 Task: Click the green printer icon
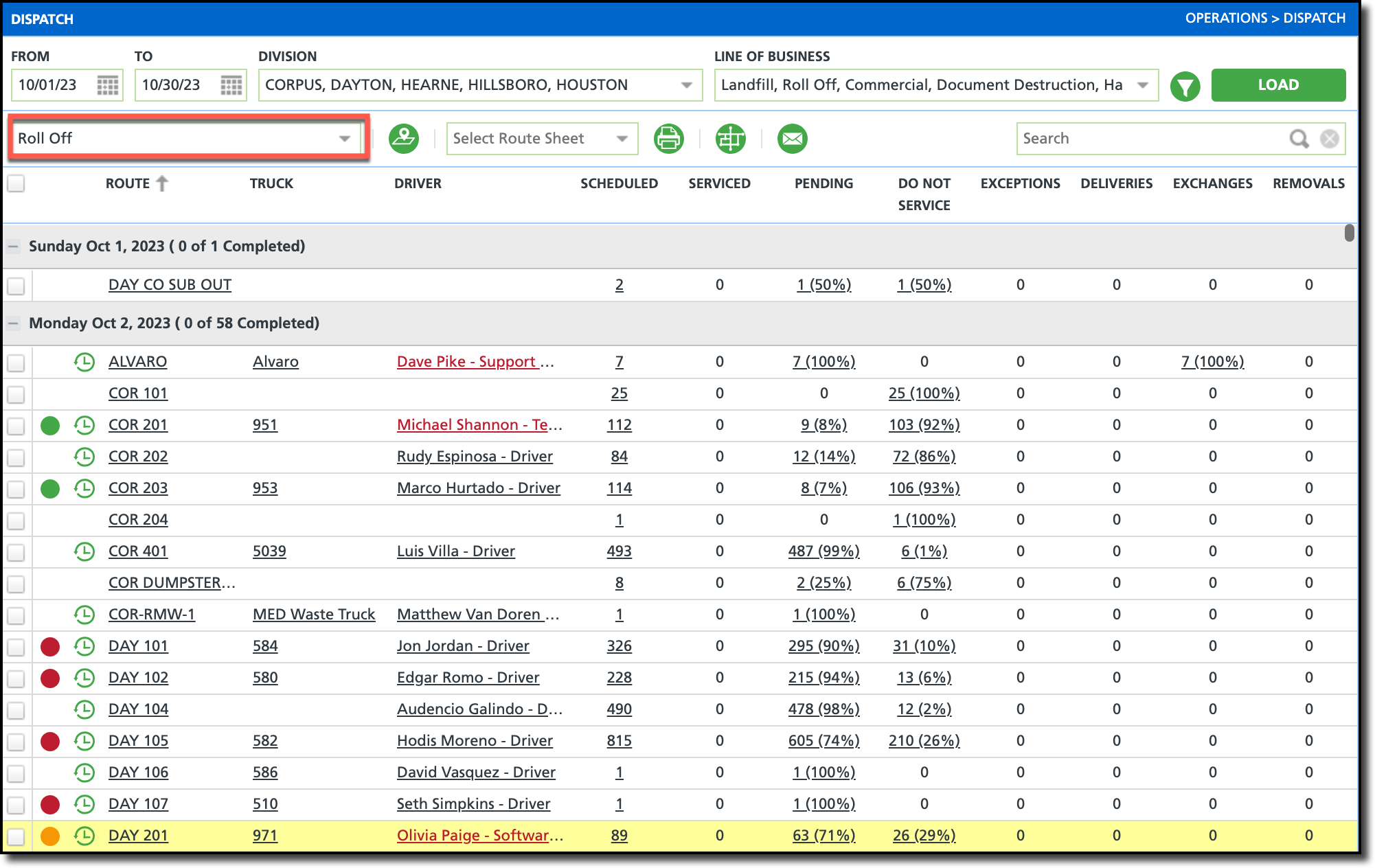[668, 139]
